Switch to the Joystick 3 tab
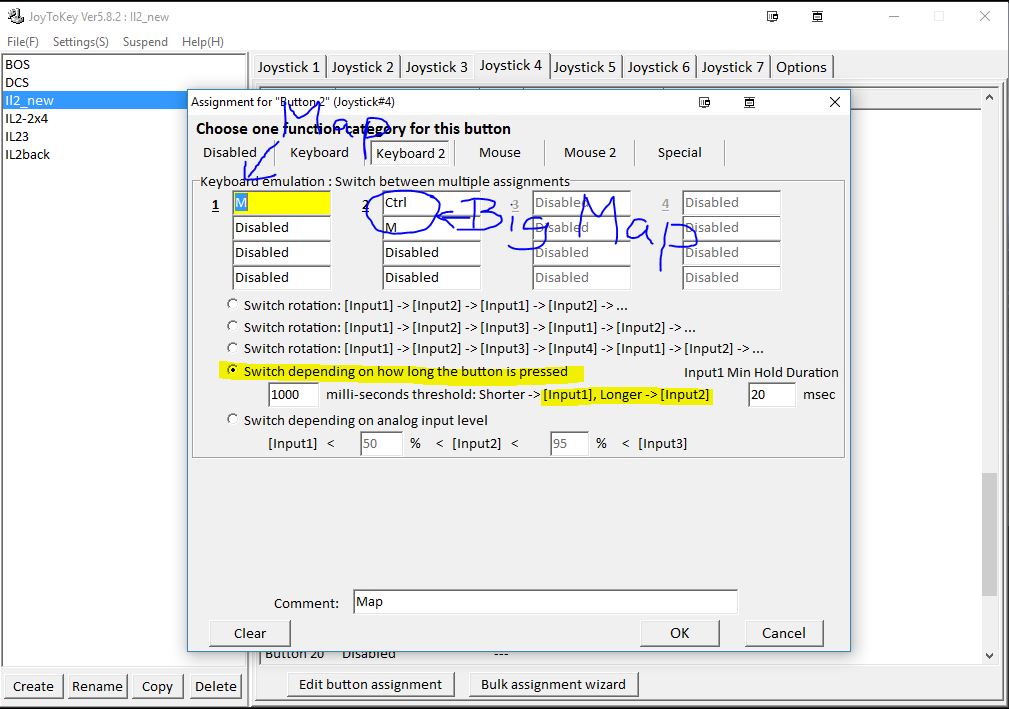The height and width of the screenshot is (709, 1009). coord(436,67)
